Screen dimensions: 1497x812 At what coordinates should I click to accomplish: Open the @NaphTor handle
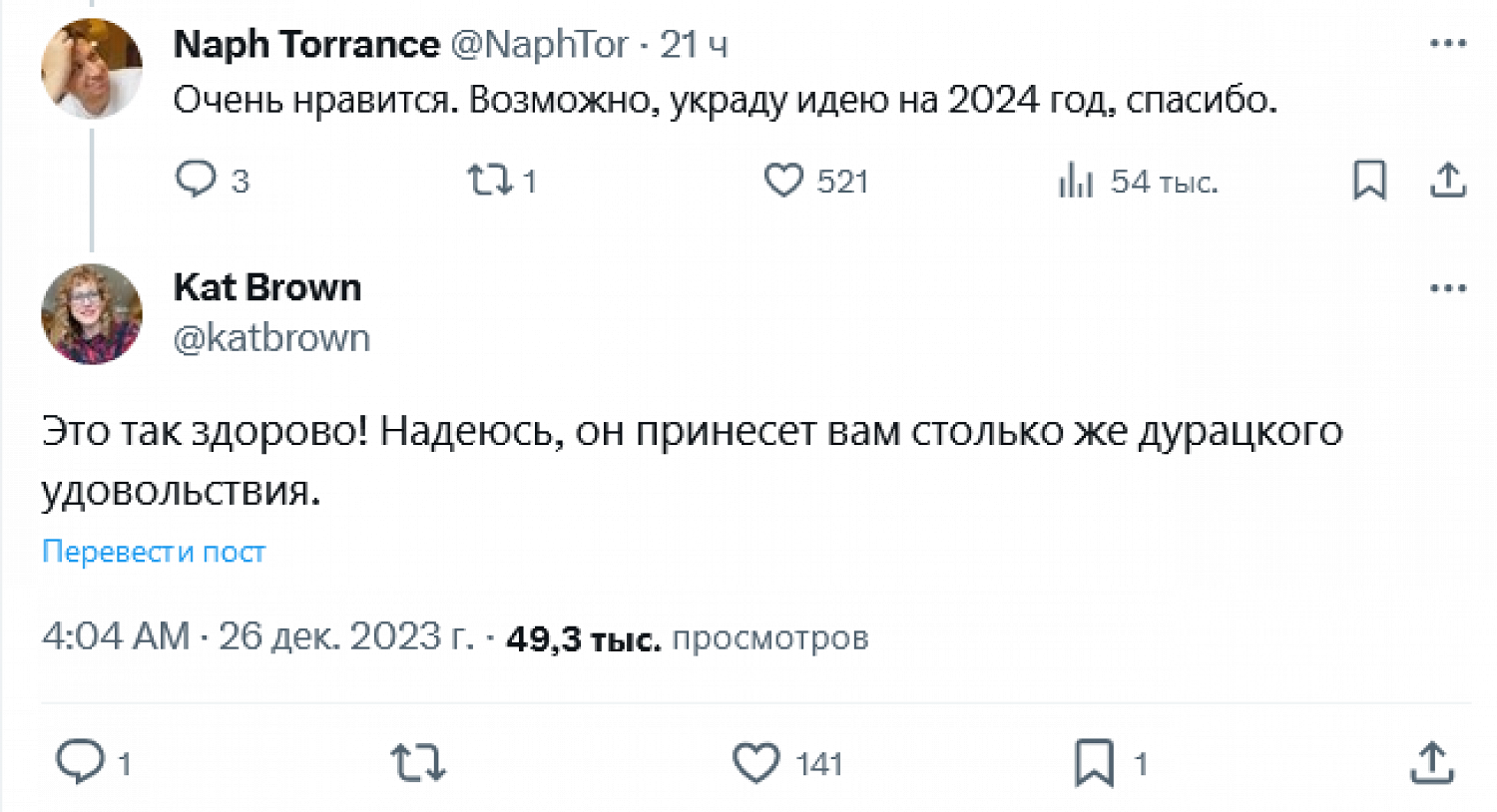click(539, 44)
